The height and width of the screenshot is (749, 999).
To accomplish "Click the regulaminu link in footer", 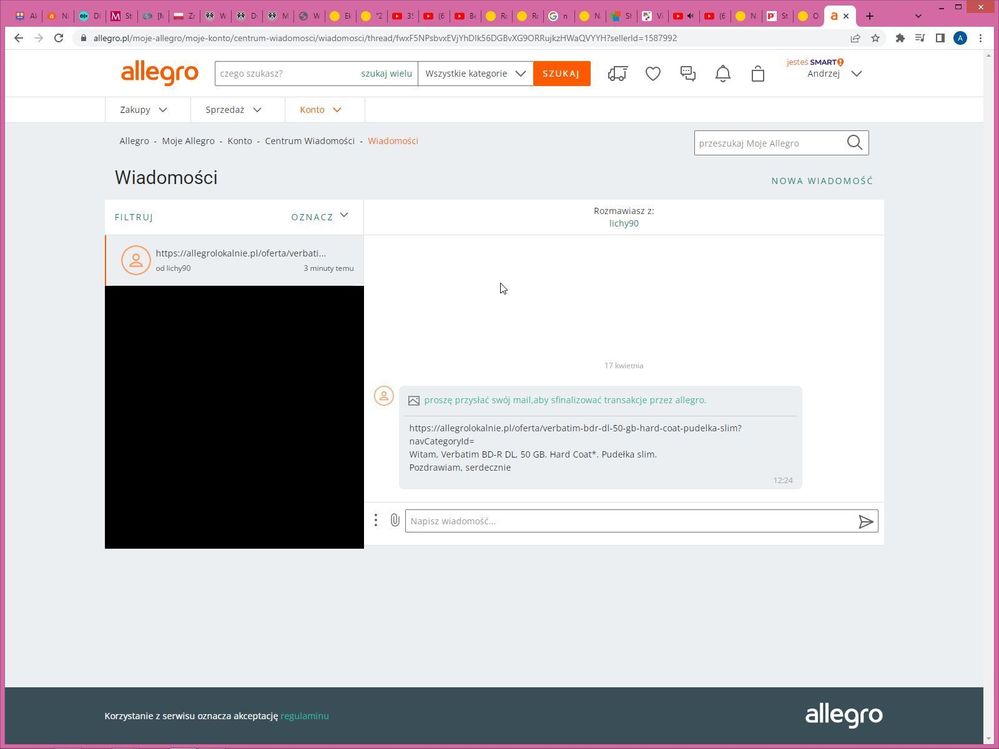I will 305,716.
